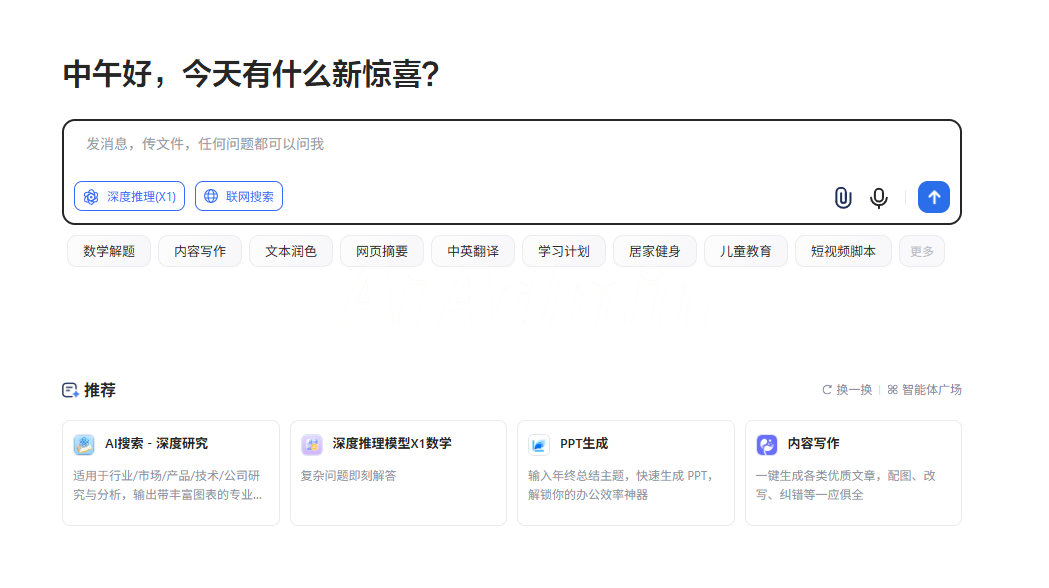Click the 网页摘要 shortcut chip

(382, 252)
